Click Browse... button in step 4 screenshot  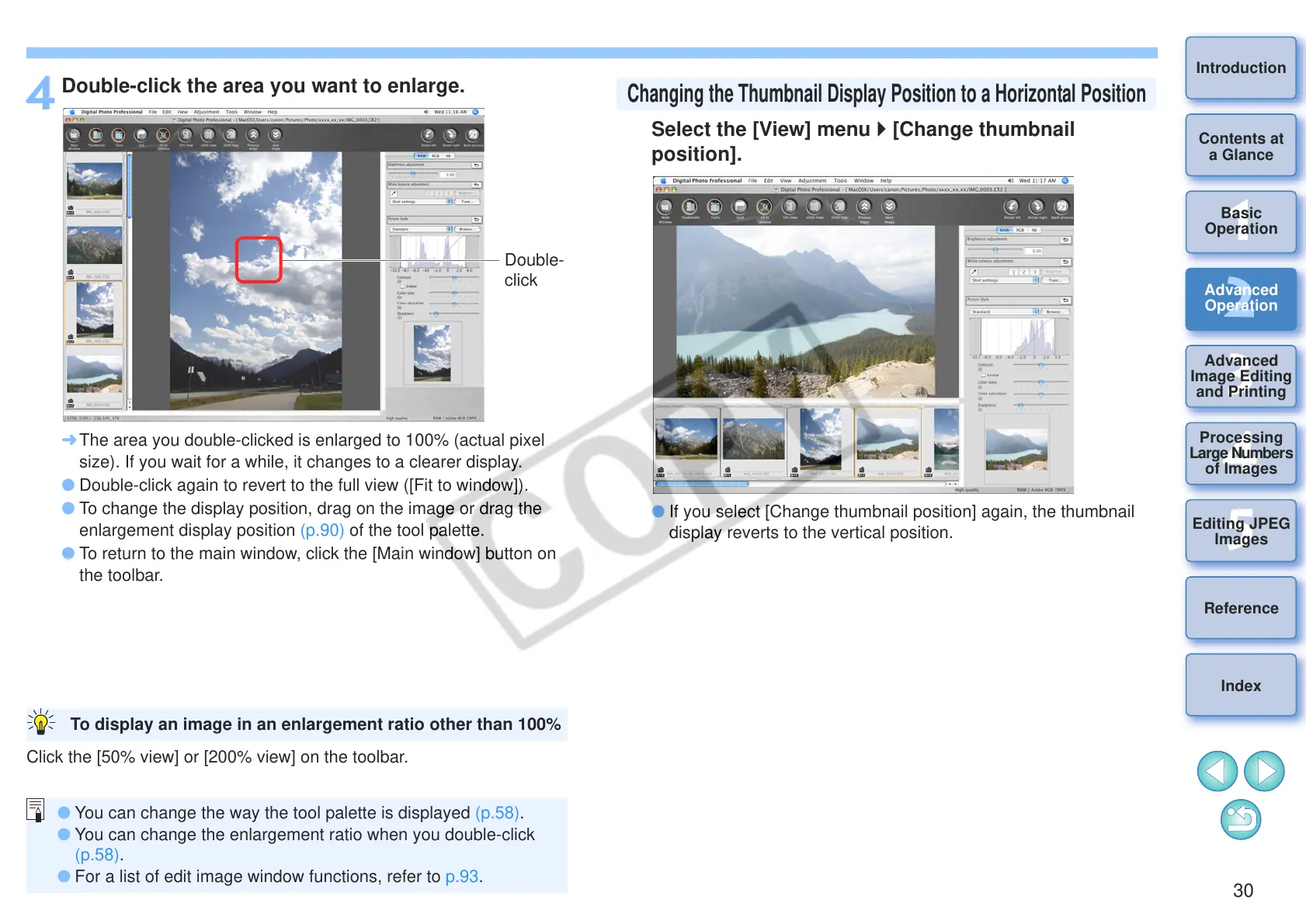coord(466,229)
